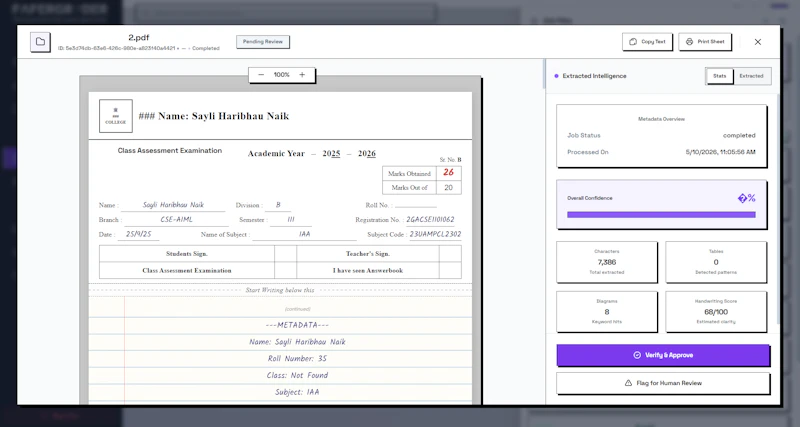The image size is (800, 427).
Task: Click the Marks Out of value 20
Action: click(448, 187)
